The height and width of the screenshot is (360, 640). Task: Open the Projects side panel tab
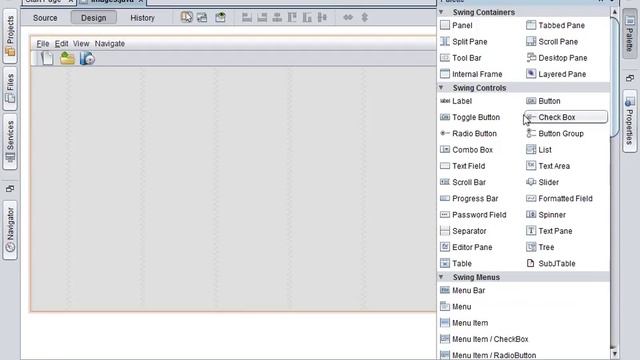10,36
